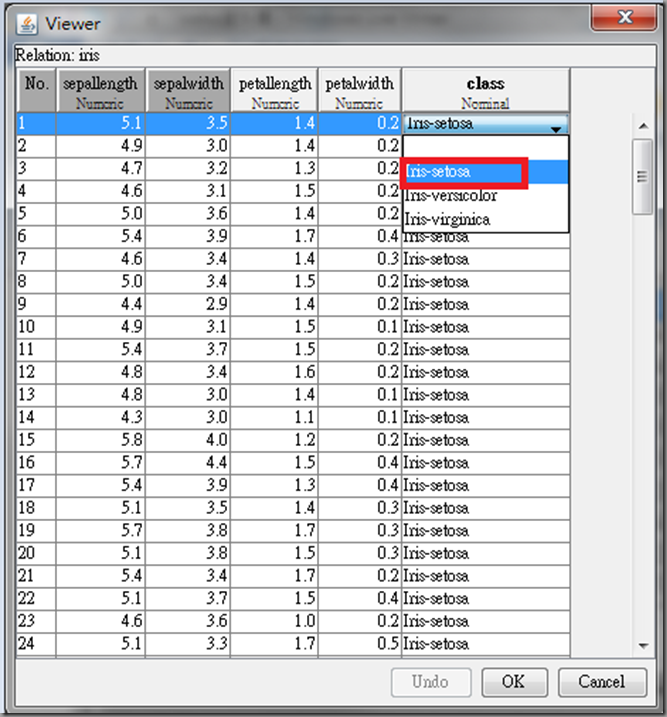667x717 pixels.
Task: Click the OK button
Action: [x=514, y=682]
